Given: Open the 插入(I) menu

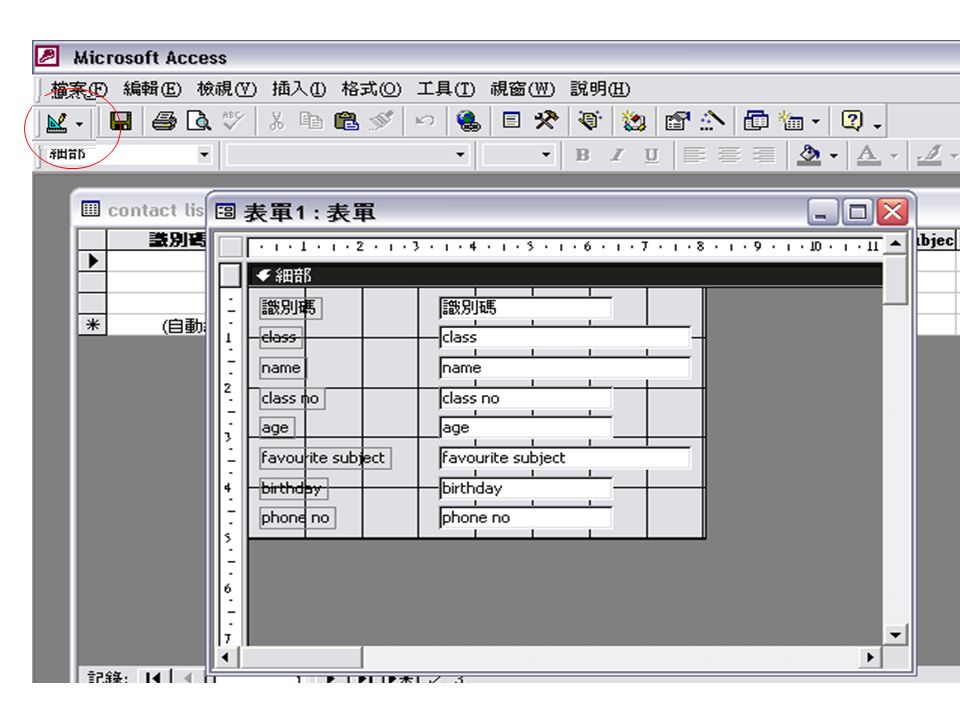Looking at the screenshot, I should (x=299, y=89).
